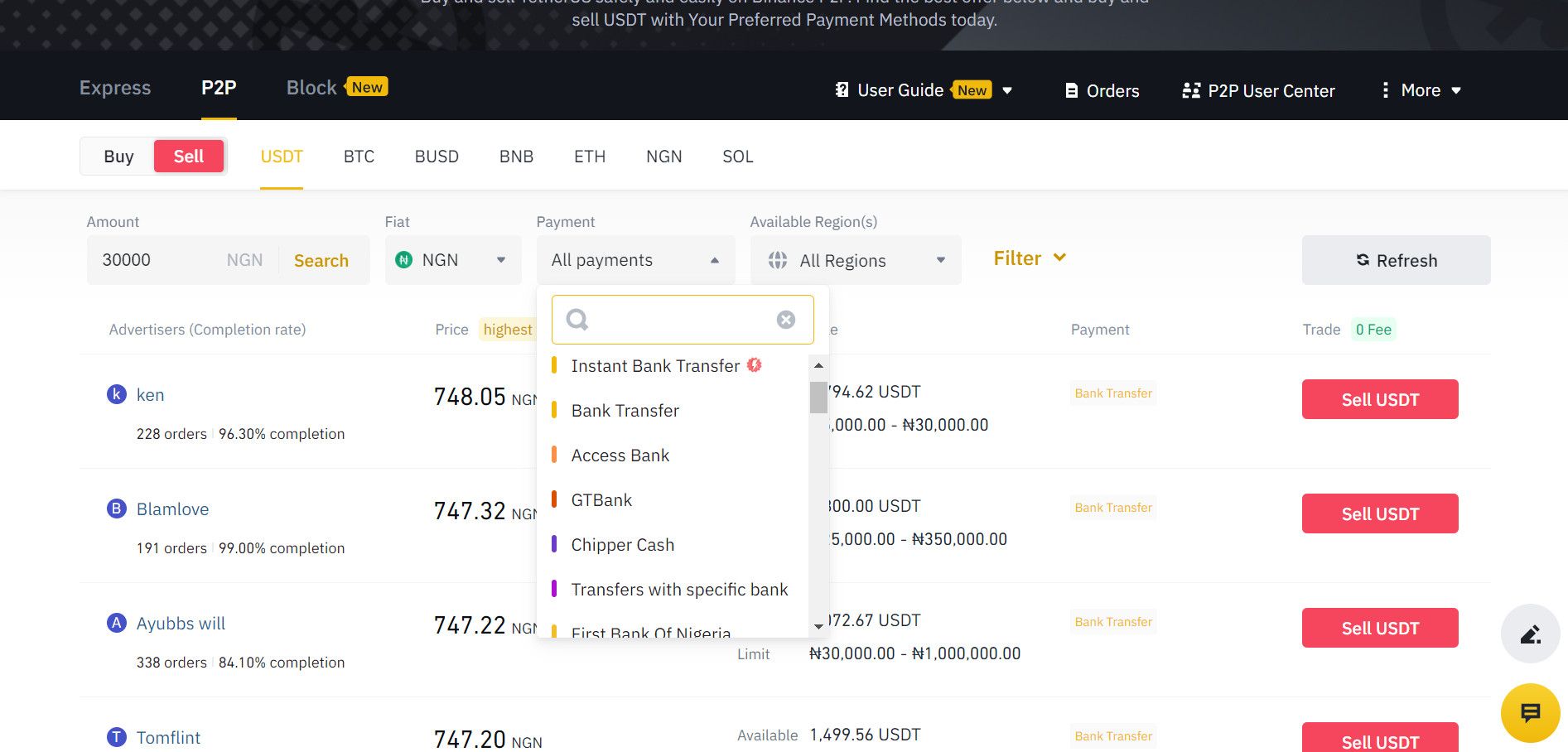Click Sell USDT for Blamlove
Image resolution: width=1568 pixels, height=752 pixels.
click(x=1380, y=513)
